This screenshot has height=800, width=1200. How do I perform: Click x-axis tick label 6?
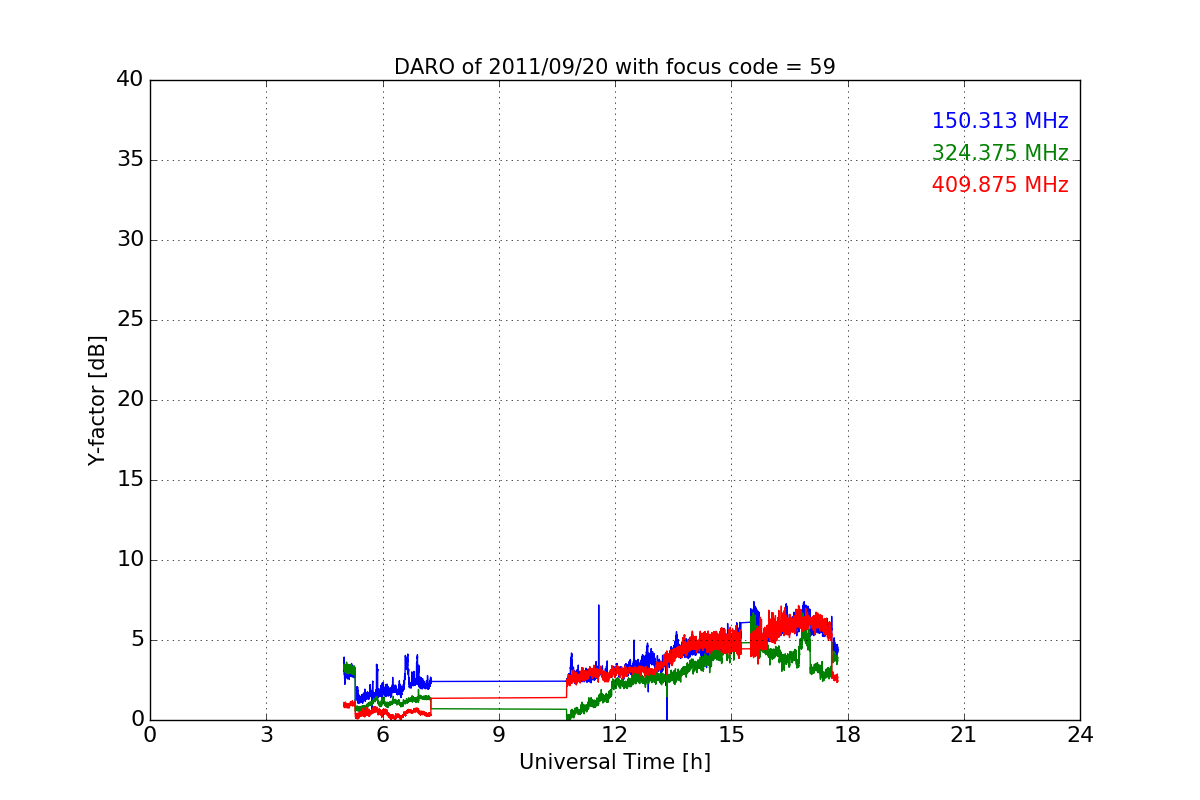(382, 734)
